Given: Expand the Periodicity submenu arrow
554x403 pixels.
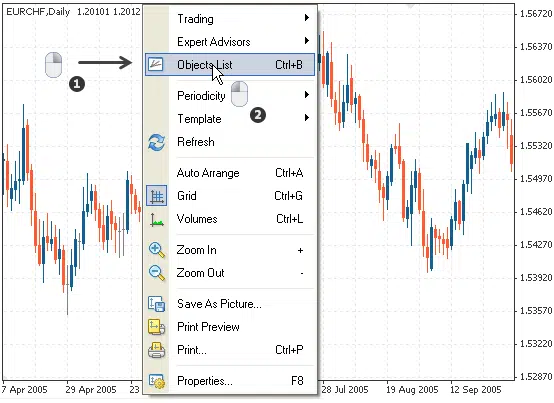Looking at the screenshot, I should [307, 95].
